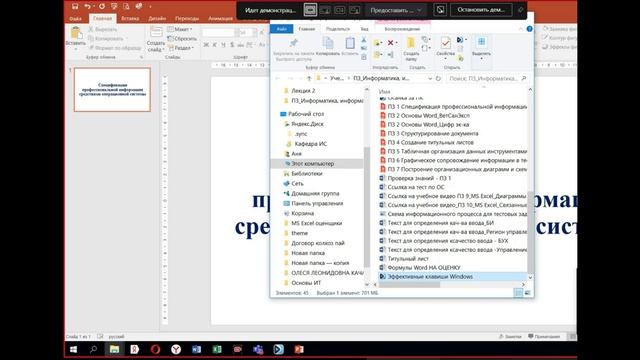Click the red Delete icon in Explorer
Image resolution: width=640 pixels, height=360 pixels.
tap(391, 42)
